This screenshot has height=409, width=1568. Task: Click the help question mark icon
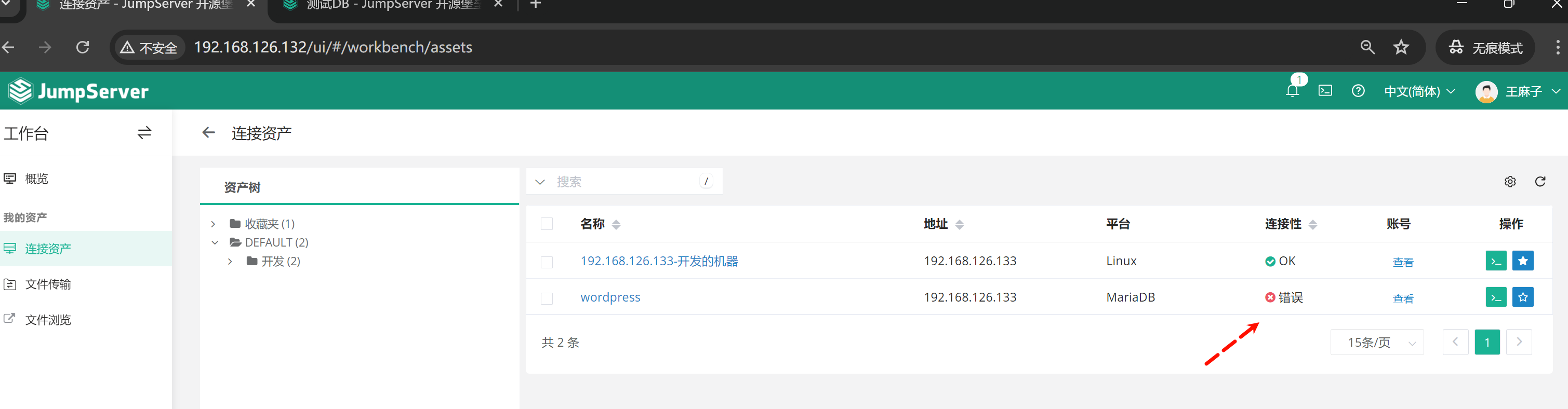pos(1358,91)
